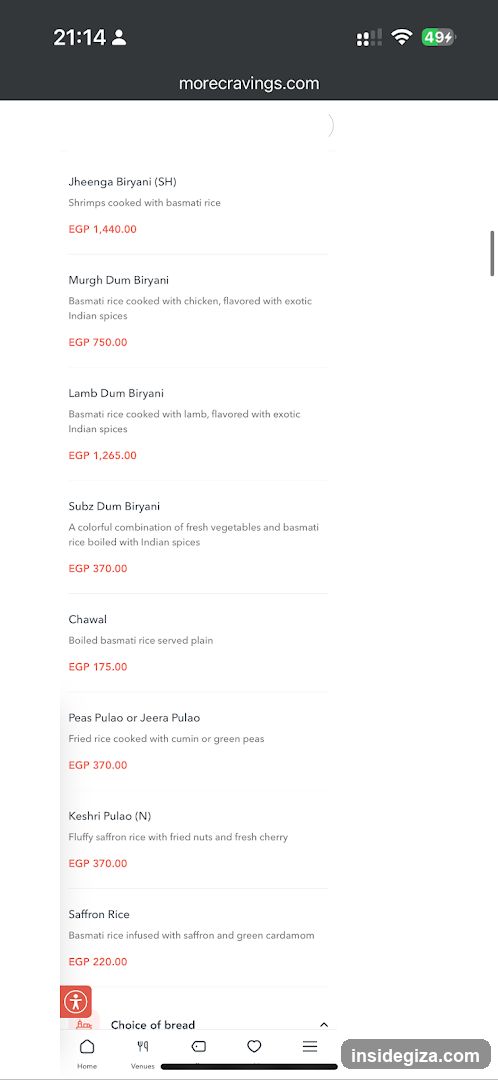Select Lamb Dum Biryani dish
Viewport: 498px width, 1080px height.
coord(198,424)
